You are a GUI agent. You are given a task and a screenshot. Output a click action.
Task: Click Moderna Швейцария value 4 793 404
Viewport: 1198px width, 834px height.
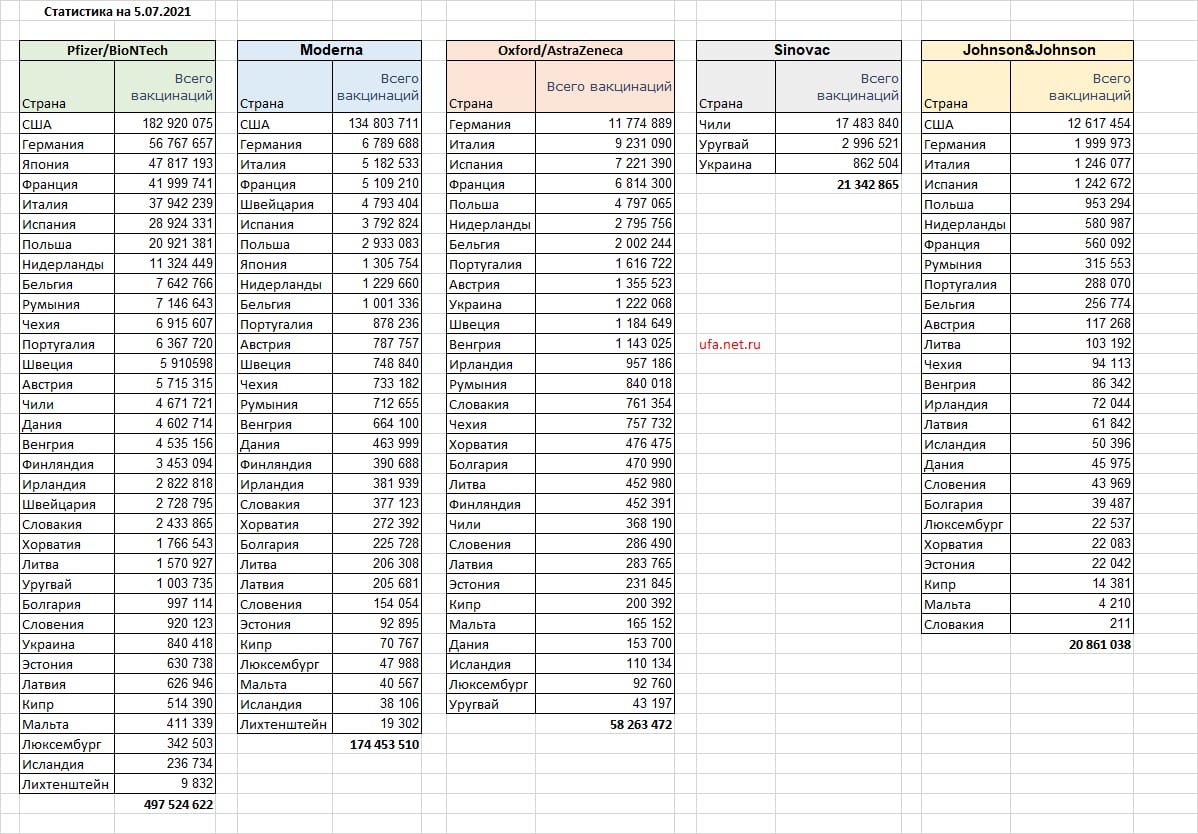point(377,204)
